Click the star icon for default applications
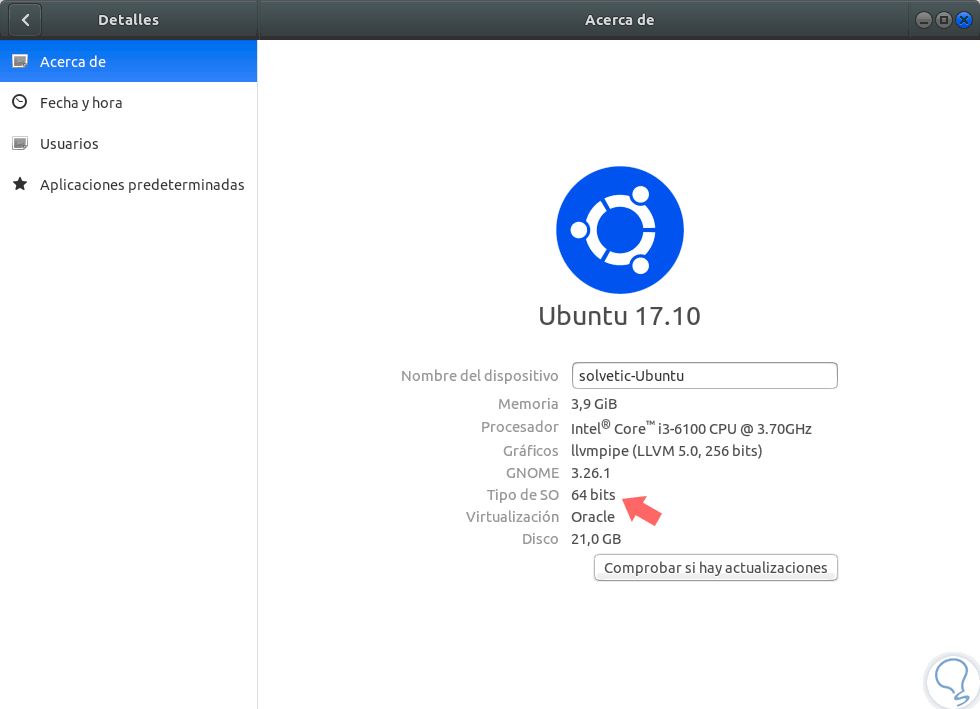This screenshot has width=980, height=709. (20, 184)
